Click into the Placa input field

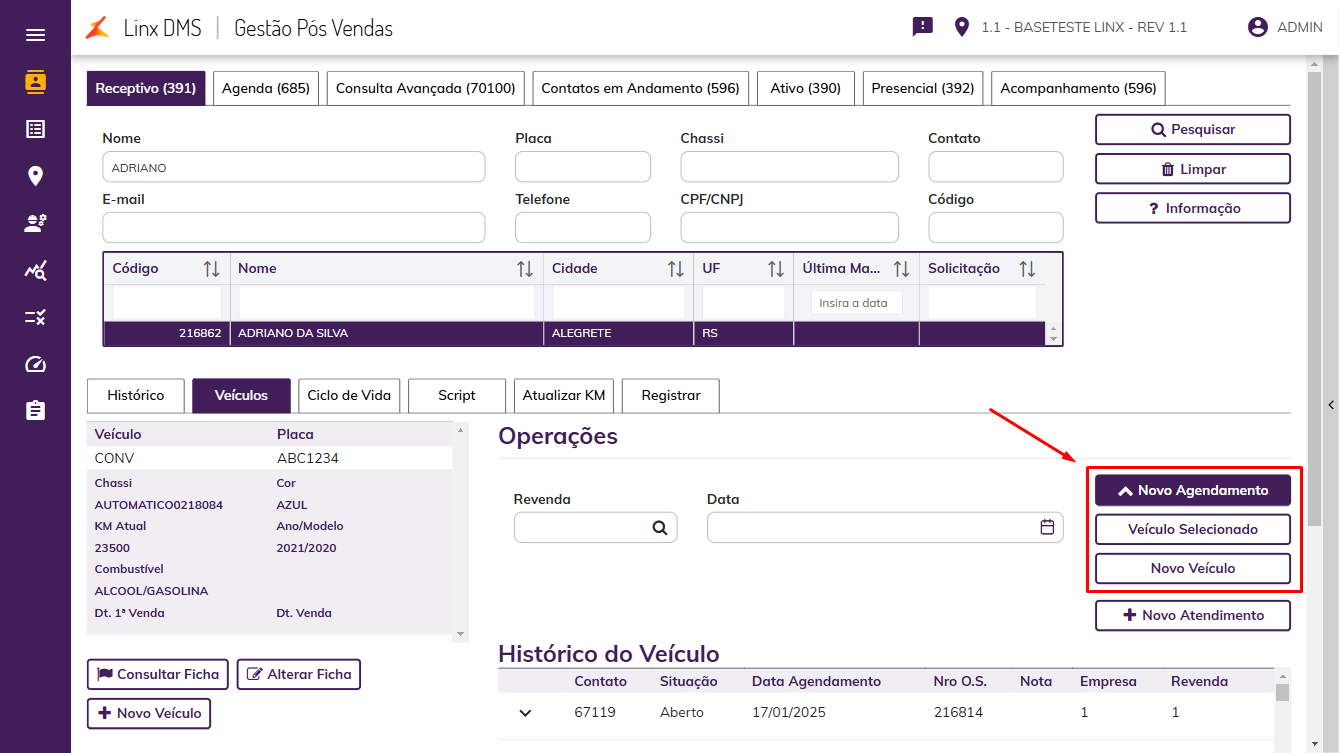583,167
